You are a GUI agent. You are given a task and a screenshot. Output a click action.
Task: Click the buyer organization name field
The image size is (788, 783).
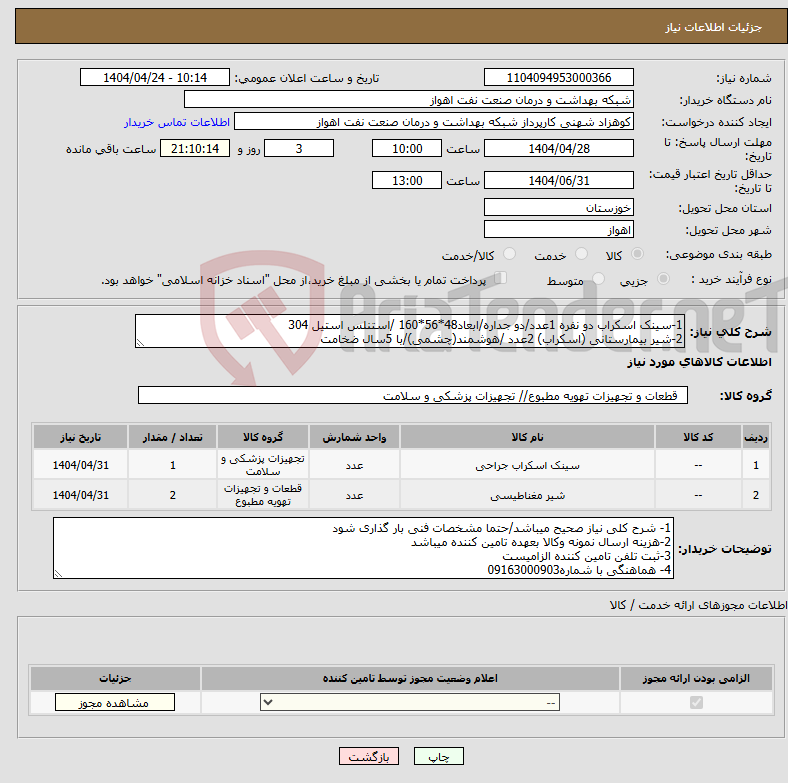click(409, 100)
